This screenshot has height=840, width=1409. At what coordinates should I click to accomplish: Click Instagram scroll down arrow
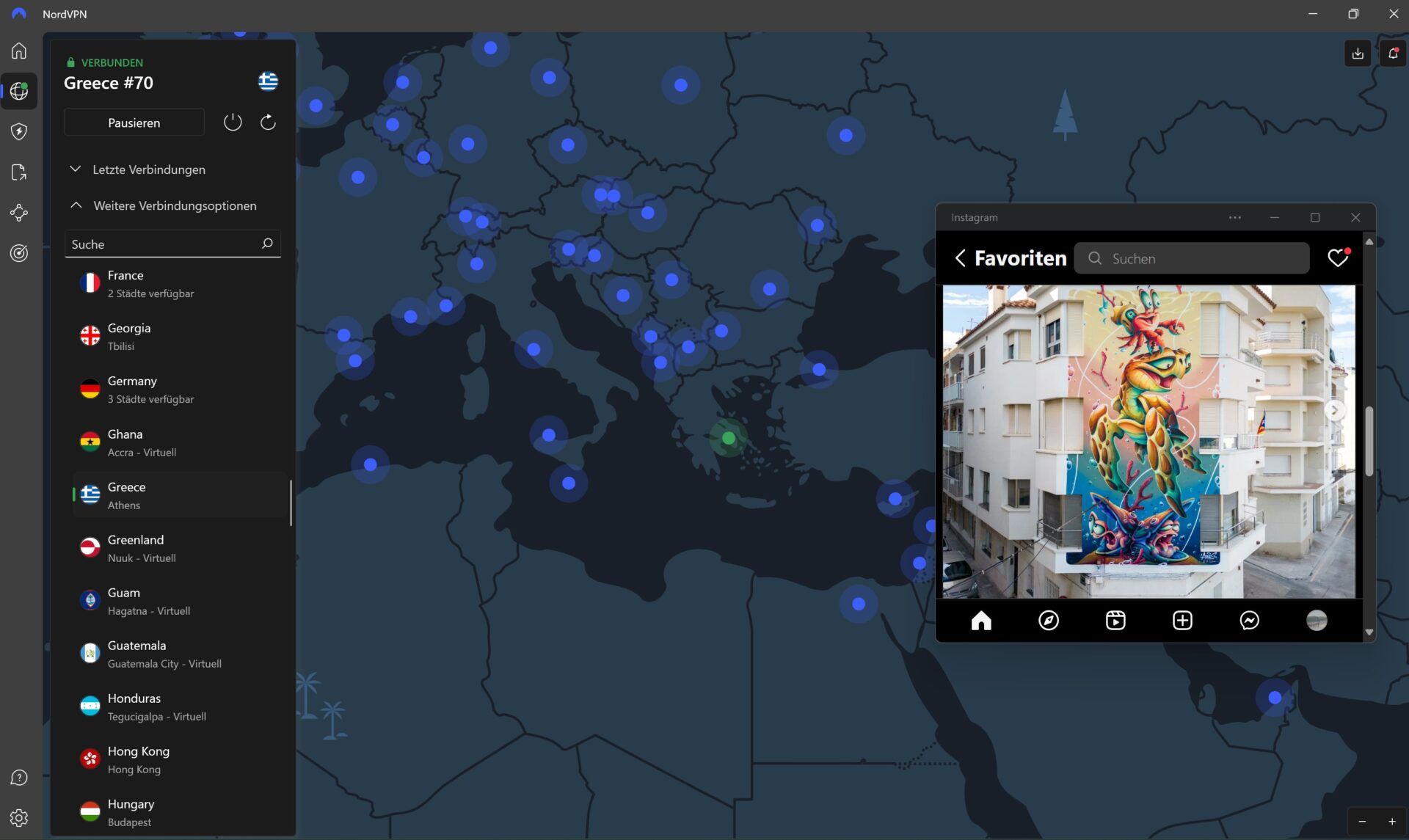1369,632
